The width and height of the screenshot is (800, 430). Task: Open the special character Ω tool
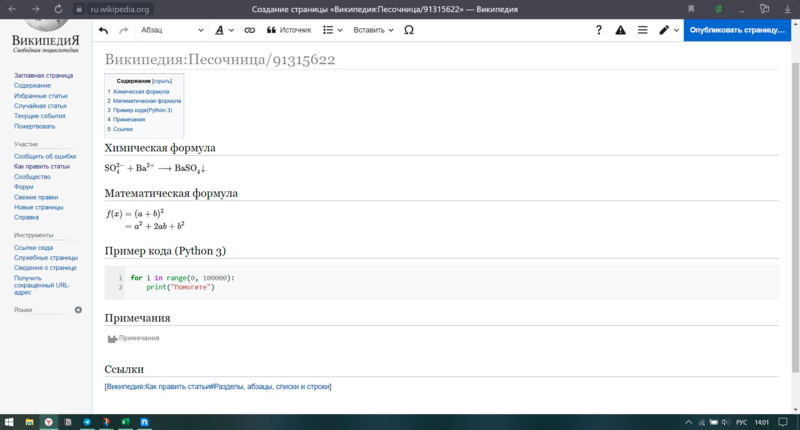tap(409, 30)
